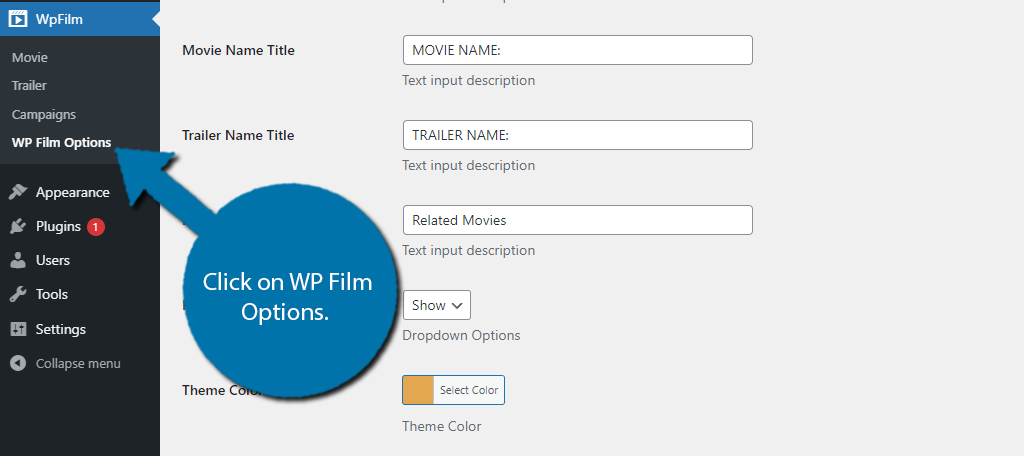Click description under TRAILER NAME field
The width and height of the screenshot is (1024, 456).
(468, 165)
